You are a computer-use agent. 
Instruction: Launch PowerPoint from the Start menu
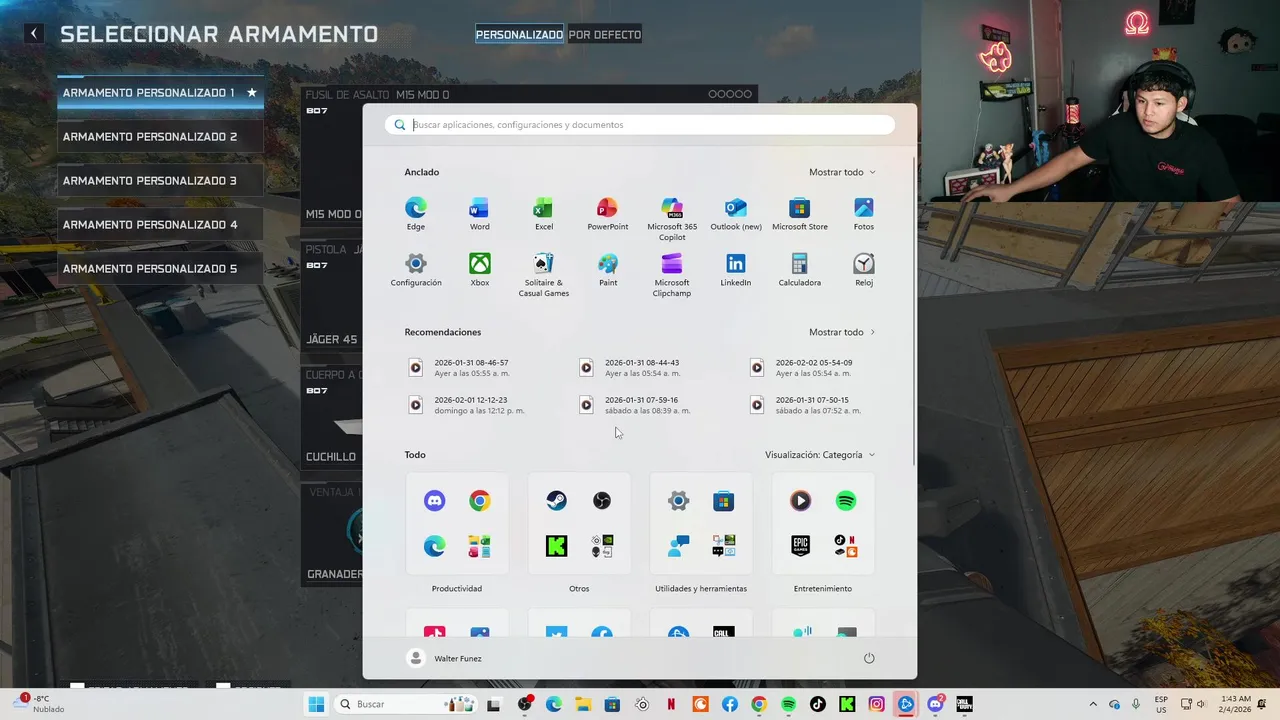pyautogui.click(x=608, y=214)
